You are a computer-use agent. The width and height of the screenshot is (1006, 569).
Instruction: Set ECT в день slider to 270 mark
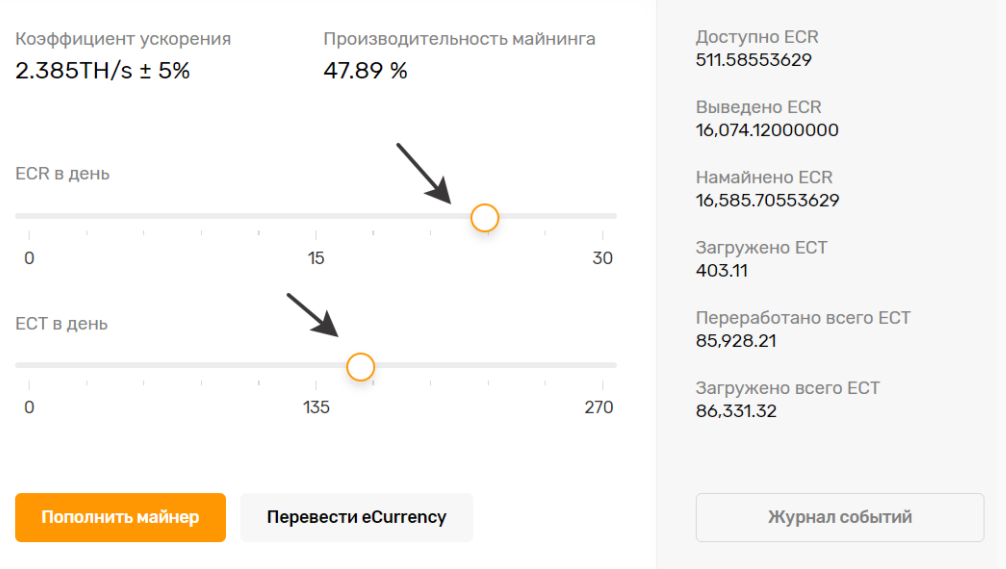[x=602, y=365]
